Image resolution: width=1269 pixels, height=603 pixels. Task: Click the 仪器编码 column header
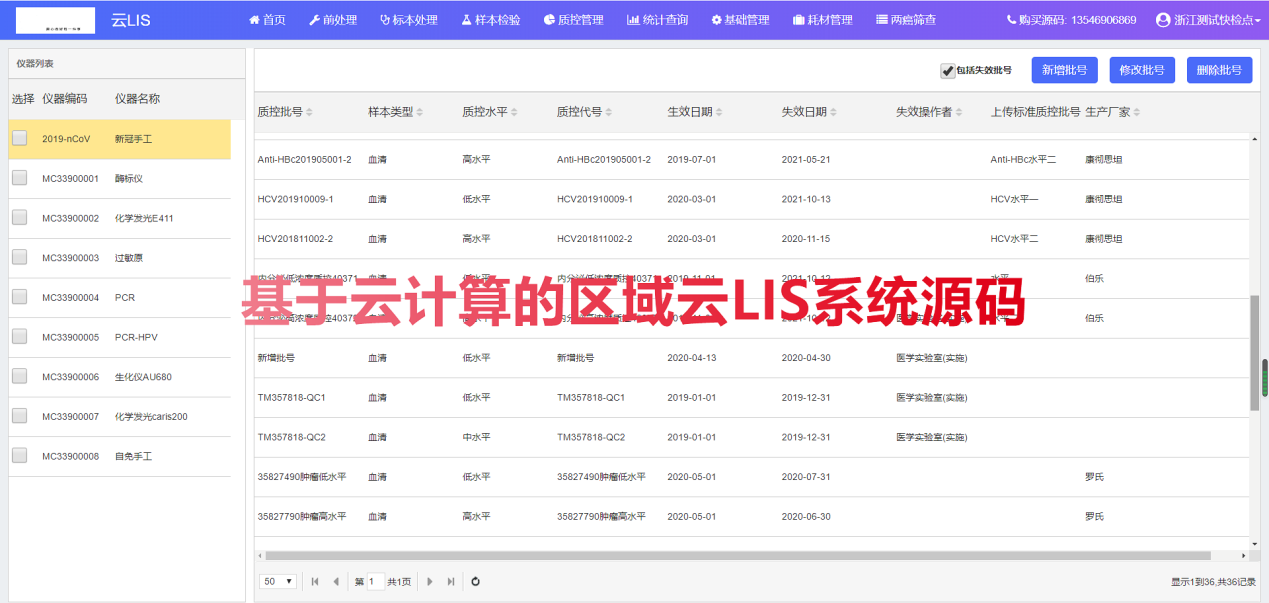click(x=64, y=98)
